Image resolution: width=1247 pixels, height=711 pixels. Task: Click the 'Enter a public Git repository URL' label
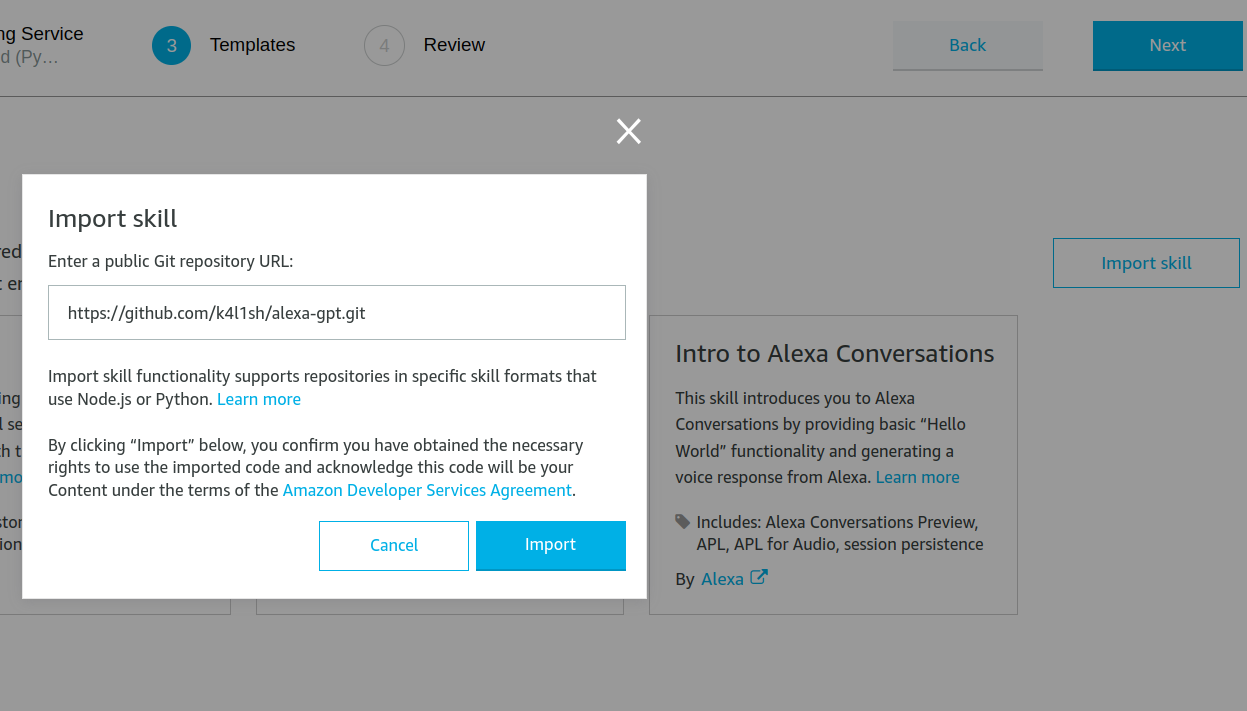tap(171, 261)
